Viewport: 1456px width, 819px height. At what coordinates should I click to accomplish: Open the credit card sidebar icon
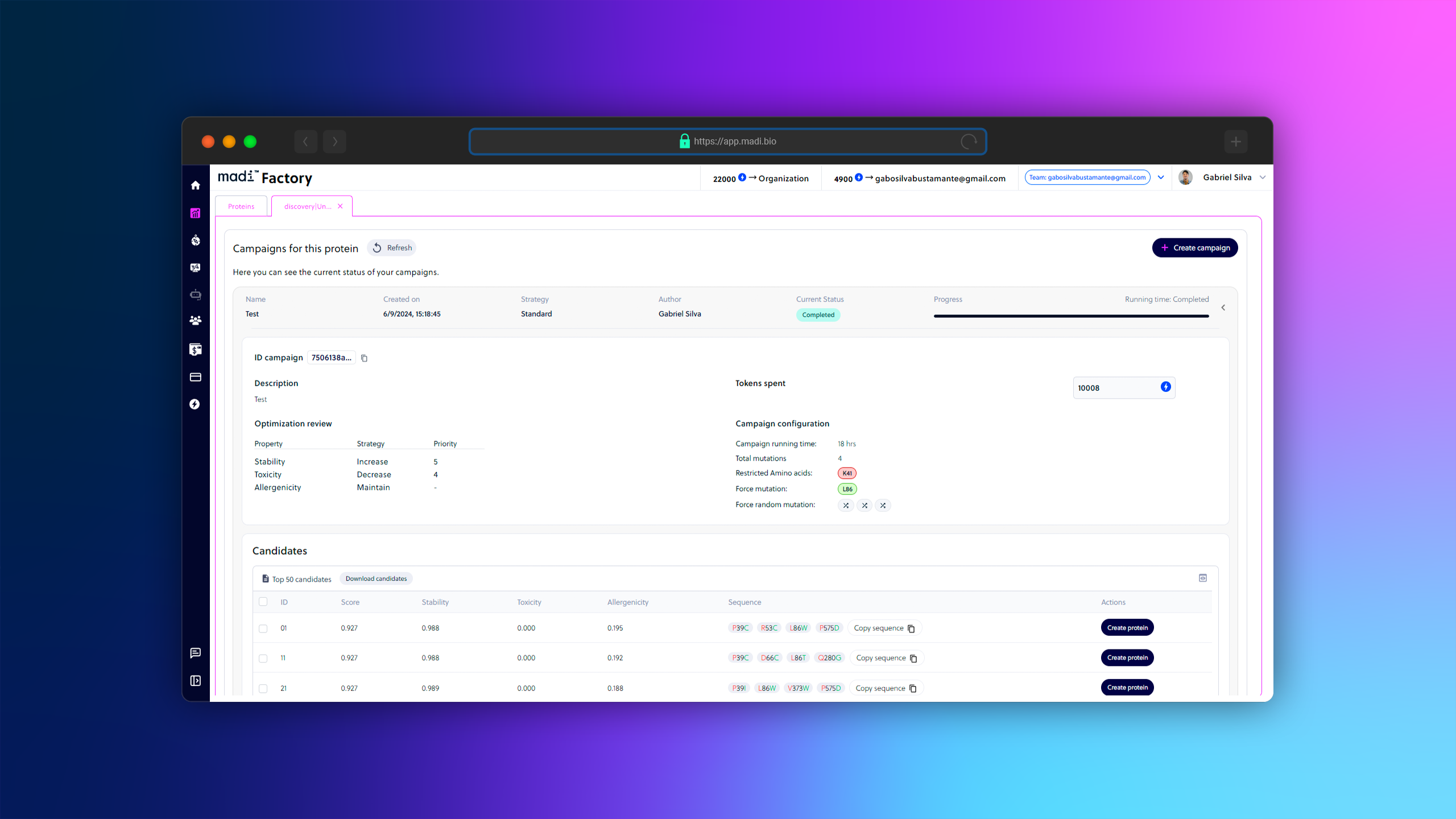[195, 377]
